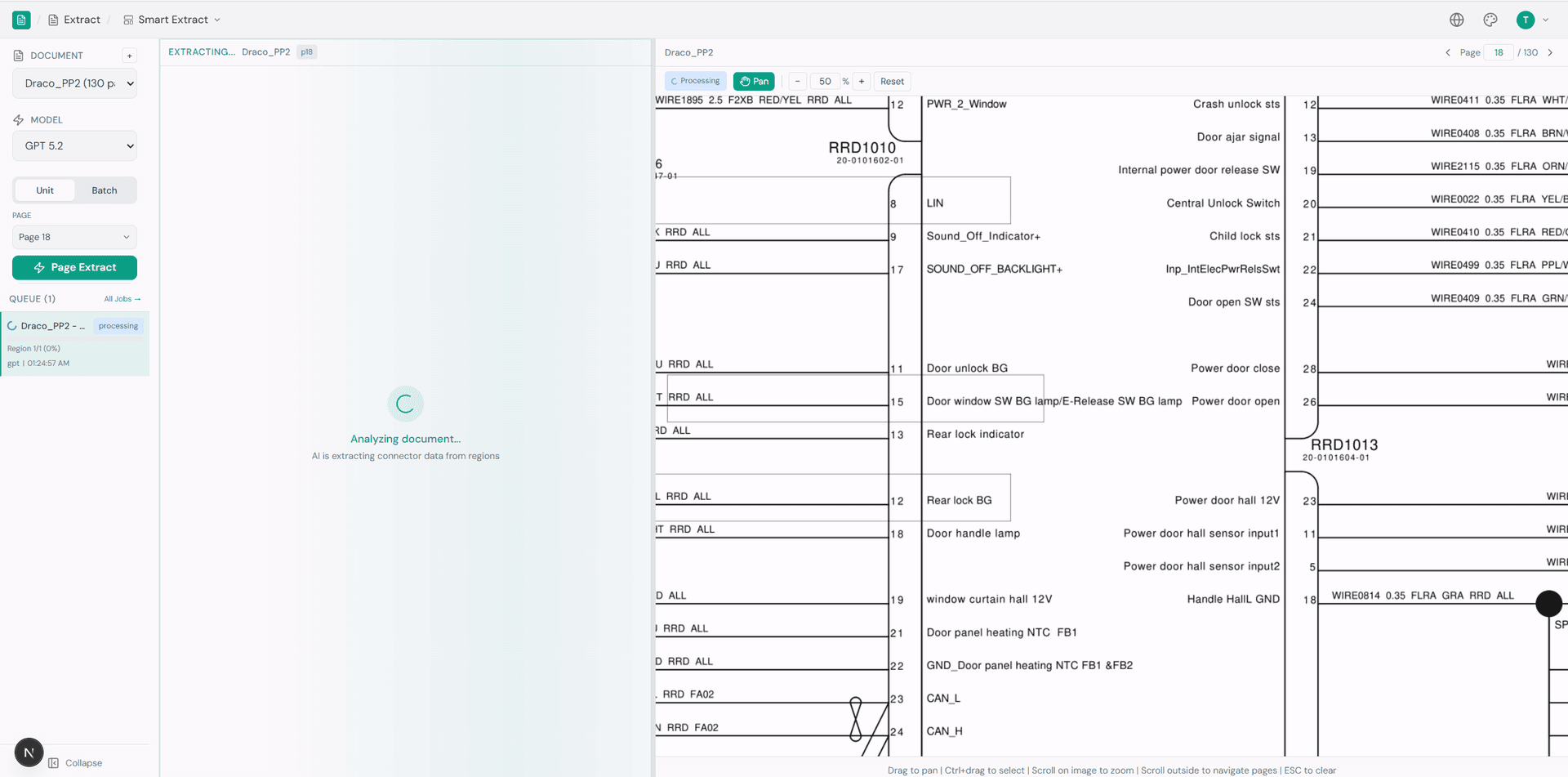
Task: Go to the previous page with left chevron
Action: 1448,52
